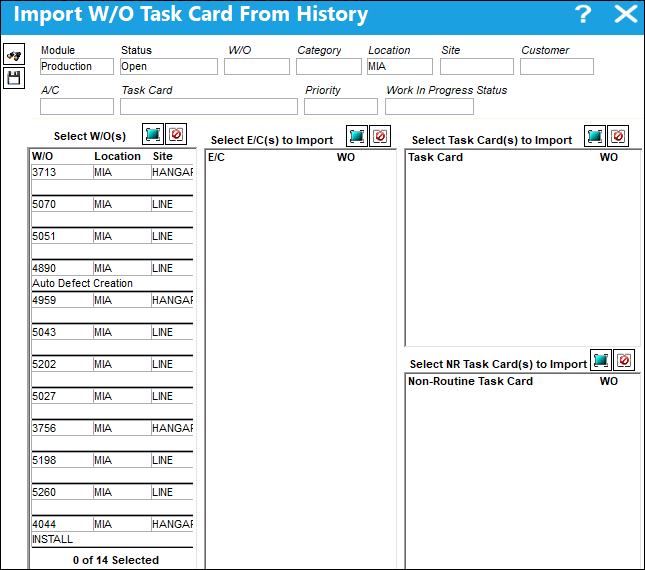Select work order 5260 row
This screenshot has height=570, width=645.
click(112, 493)
